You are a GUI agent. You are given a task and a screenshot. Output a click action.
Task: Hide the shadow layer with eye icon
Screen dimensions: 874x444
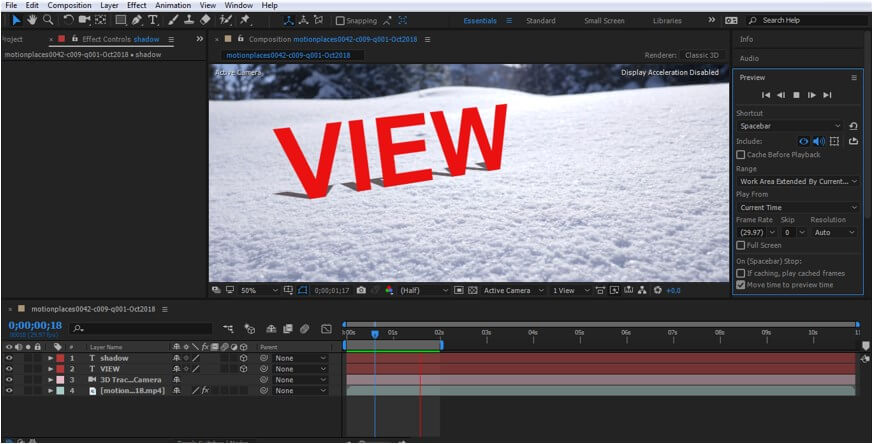click(9, 358)
